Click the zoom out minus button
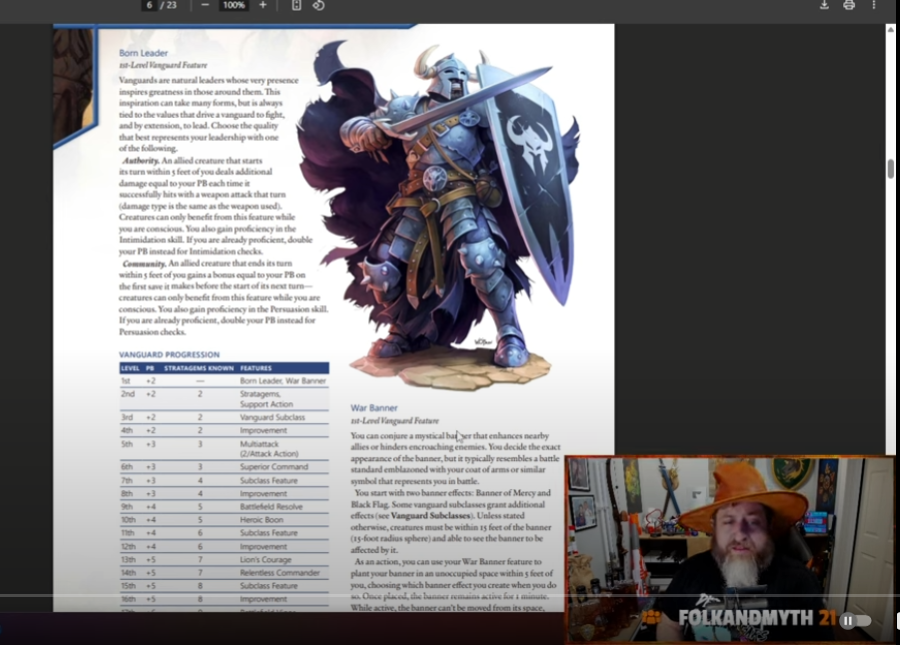Viewport: 900px width, 645px height. [x=204, y=5]
